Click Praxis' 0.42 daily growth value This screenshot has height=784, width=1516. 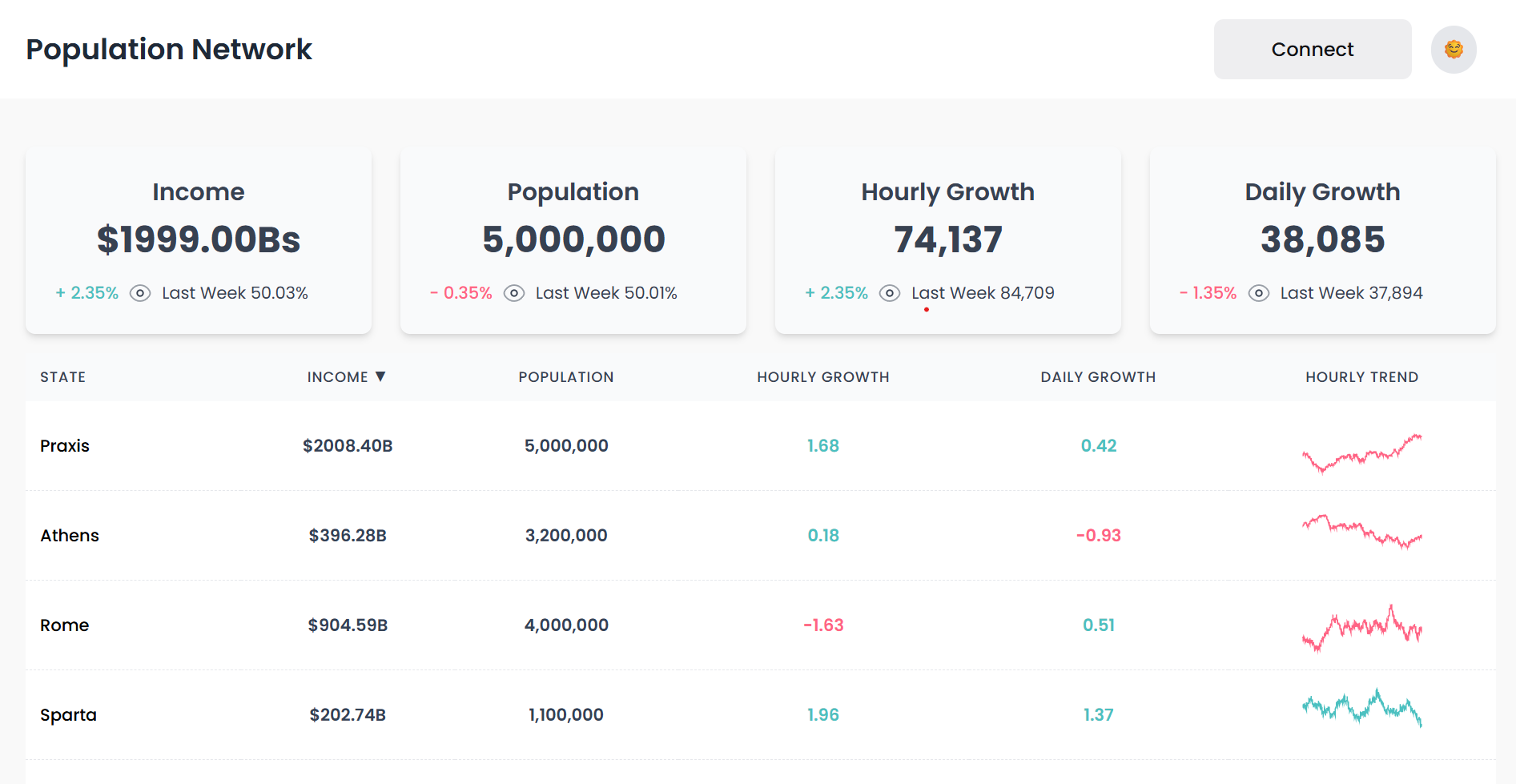(1098, 446)
